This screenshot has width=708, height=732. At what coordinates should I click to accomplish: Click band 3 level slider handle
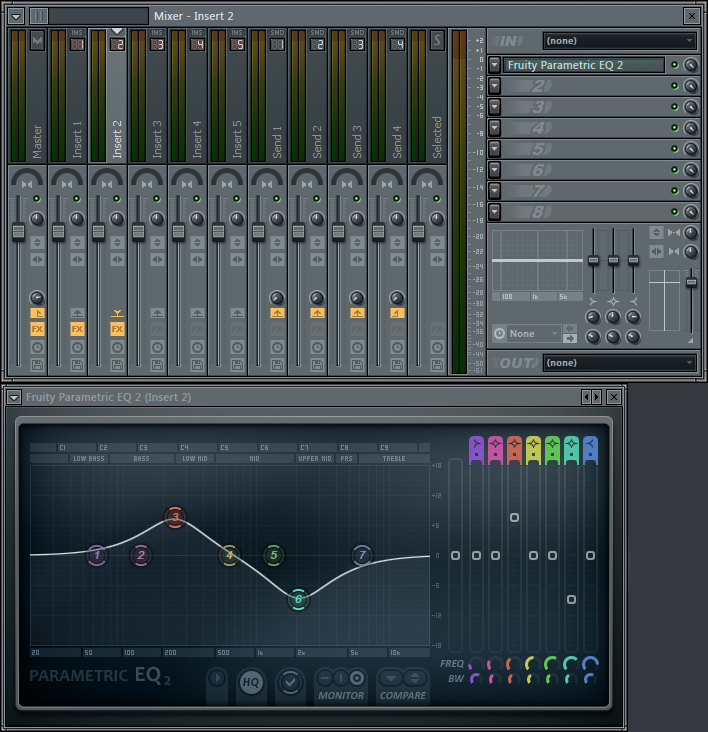pos(514,517)
